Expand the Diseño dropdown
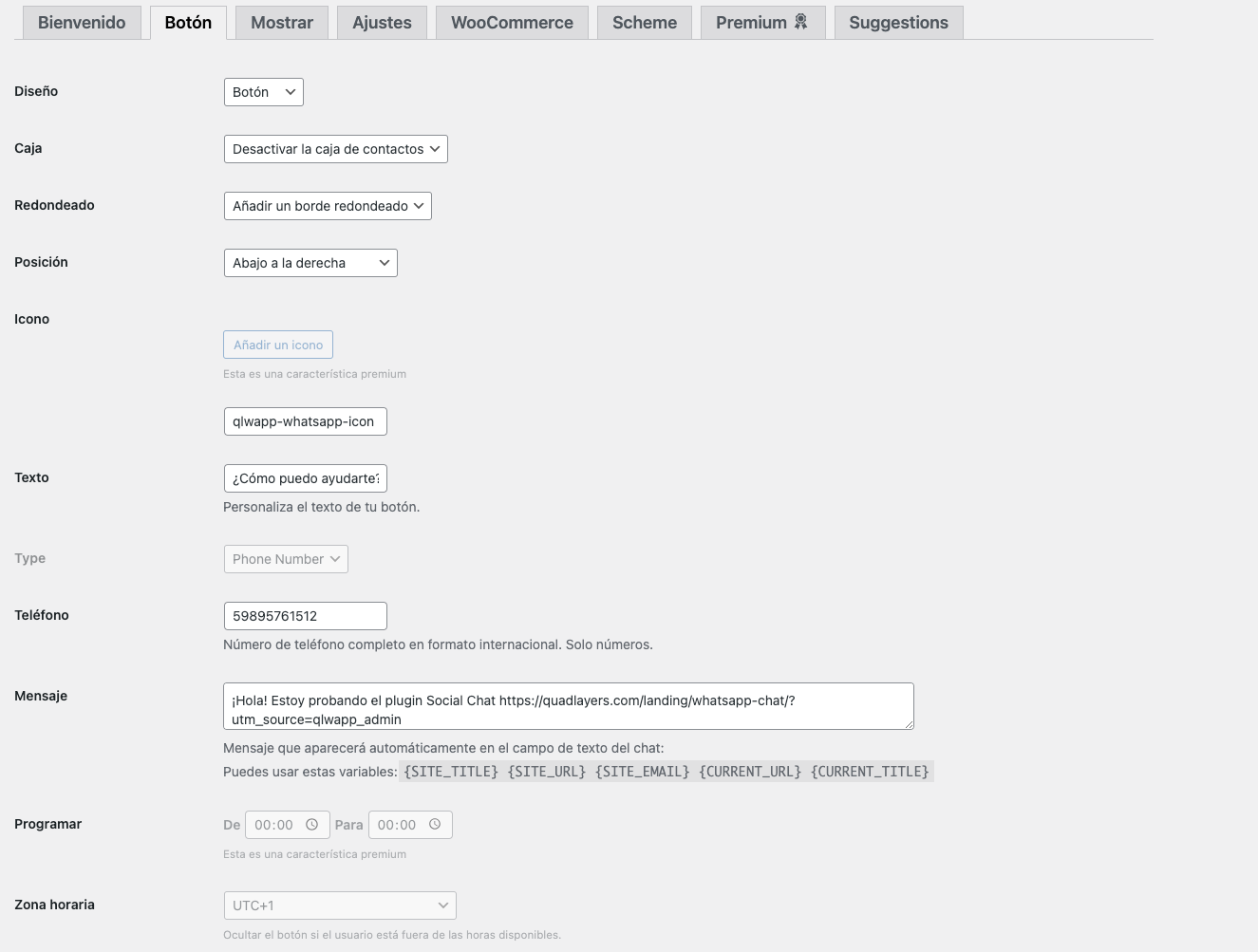The image size is (1258, 952). (x=264, y=92)
